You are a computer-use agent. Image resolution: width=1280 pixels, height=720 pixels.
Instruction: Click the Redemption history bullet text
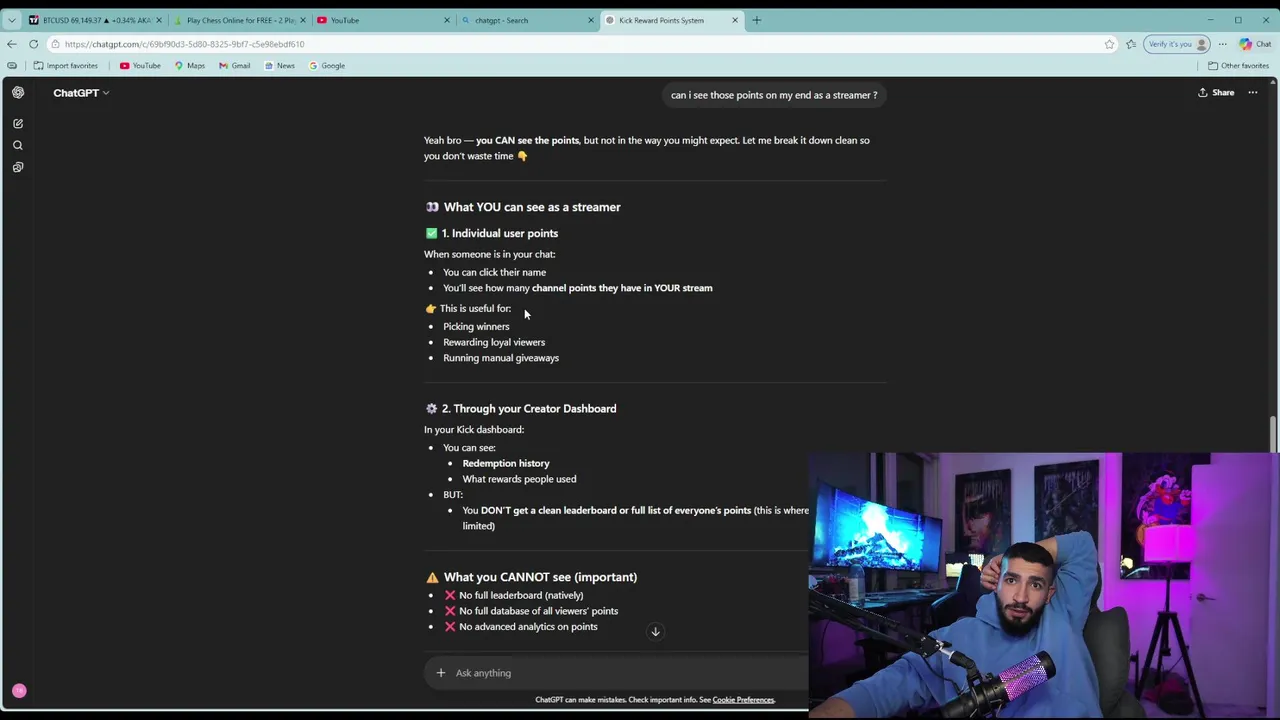(x=506, y=463)
